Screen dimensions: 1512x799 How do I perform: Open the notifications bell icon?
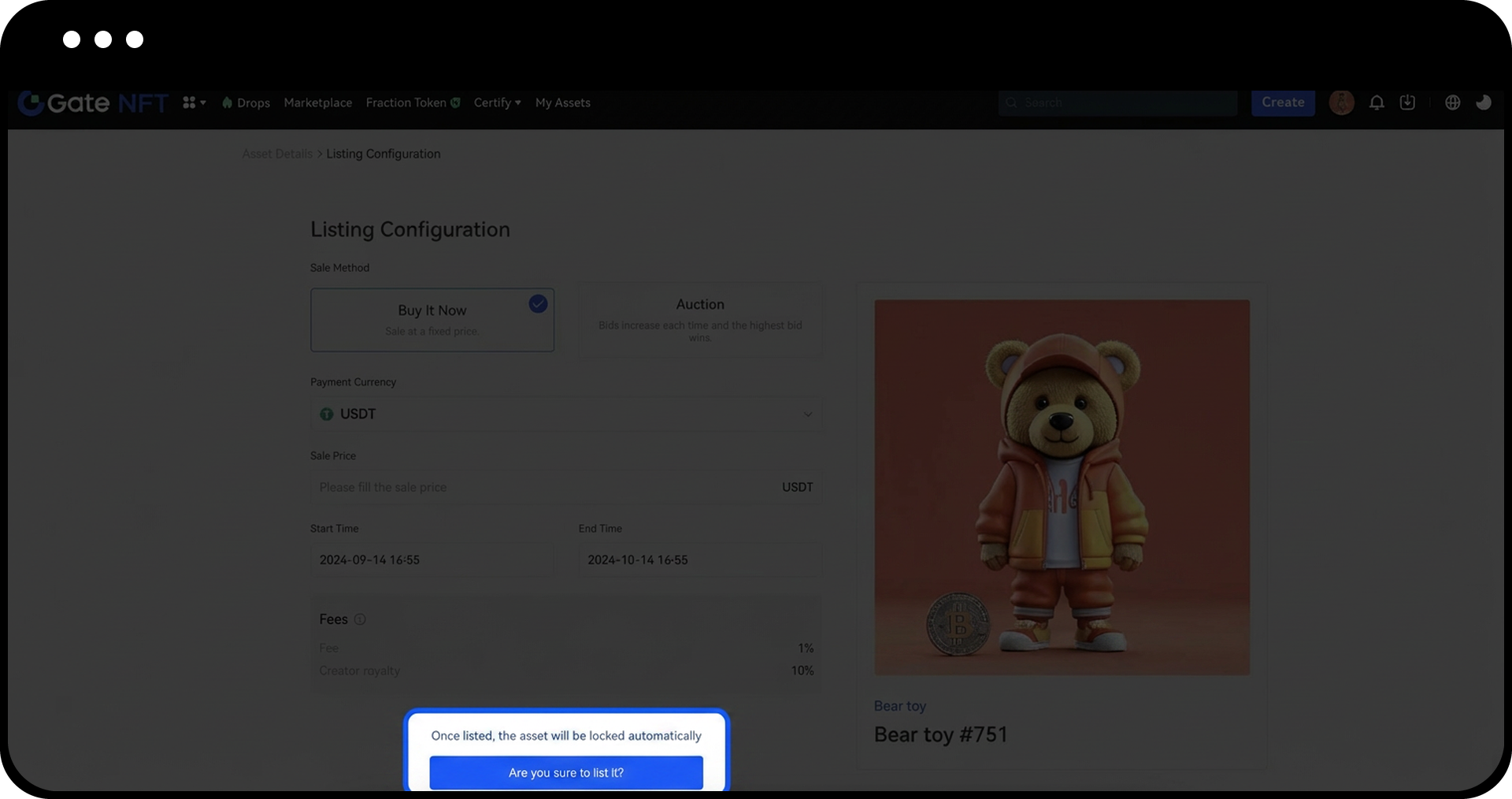[x=1376, y=103]
